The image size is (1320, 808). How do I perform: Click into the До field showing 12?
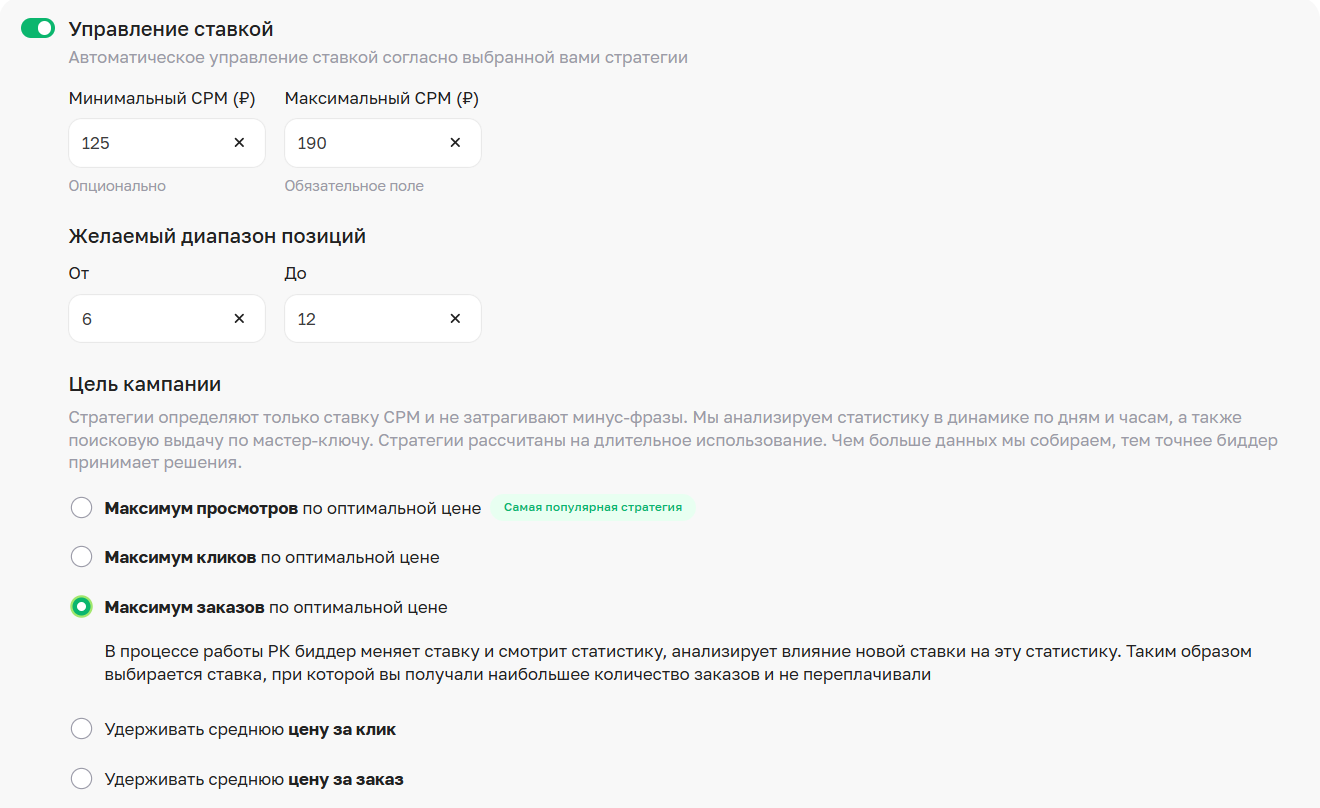(x=366, y=319)
